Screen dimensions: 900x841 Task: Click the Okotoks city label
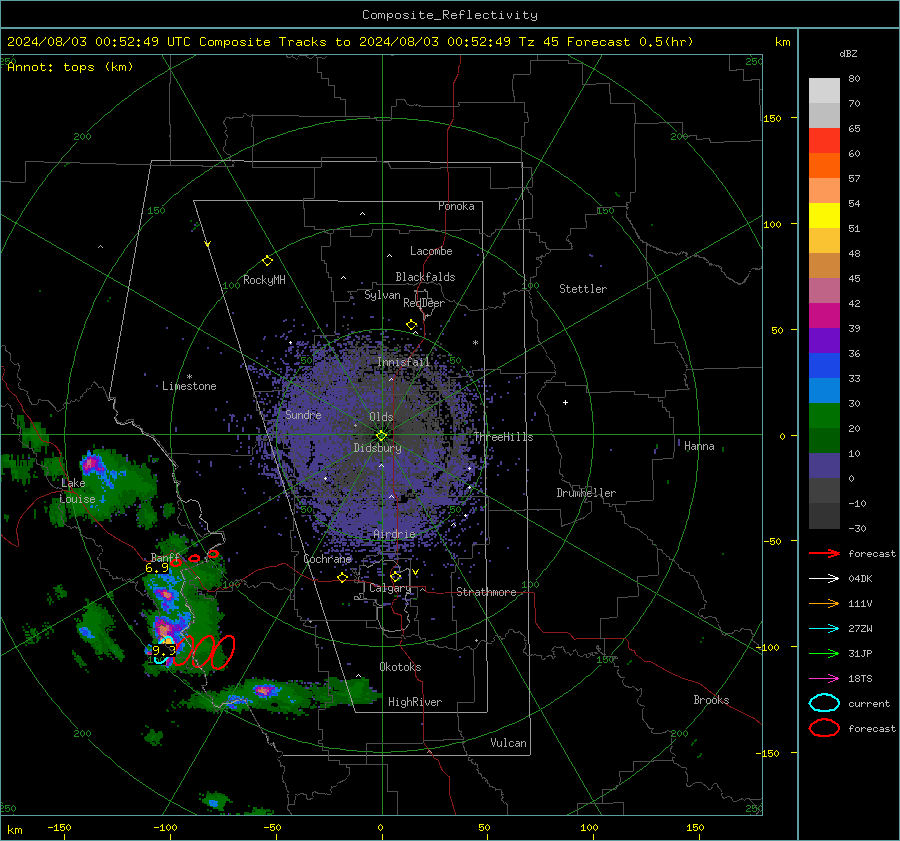[400, 667]
